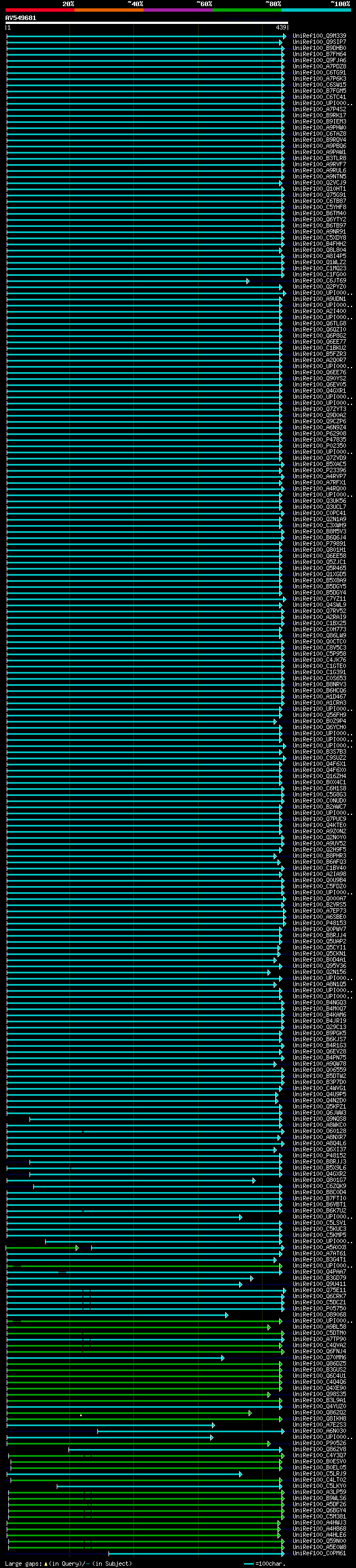
Task: Select label UniRef100_C0NUD0
Action: (x=319, y=801)
